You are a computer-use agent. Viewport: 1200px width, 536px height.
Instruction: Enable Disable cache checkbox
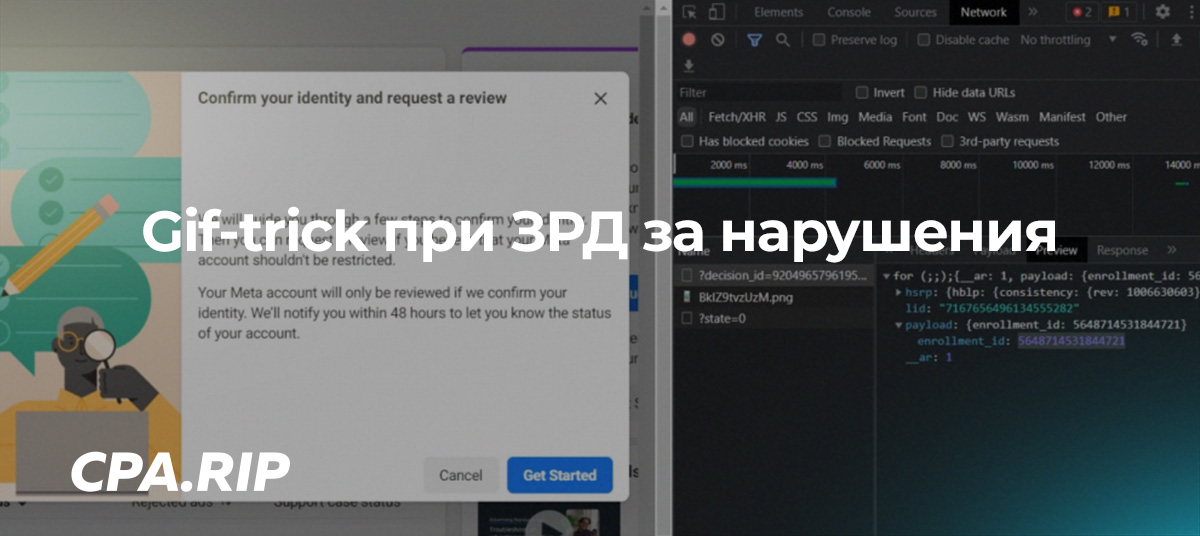[x=924, y=40]
